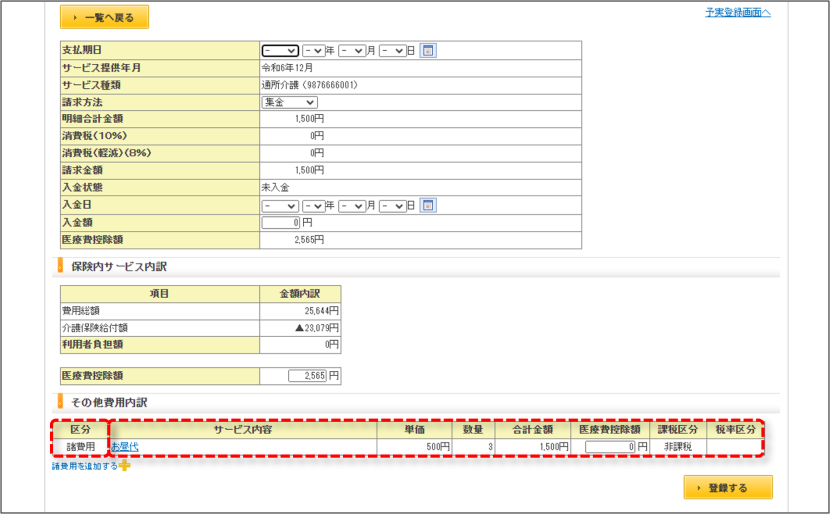Expand the 支払期日 era dropdown
Screen dimensions: 830x514
(x=280, y=51)
